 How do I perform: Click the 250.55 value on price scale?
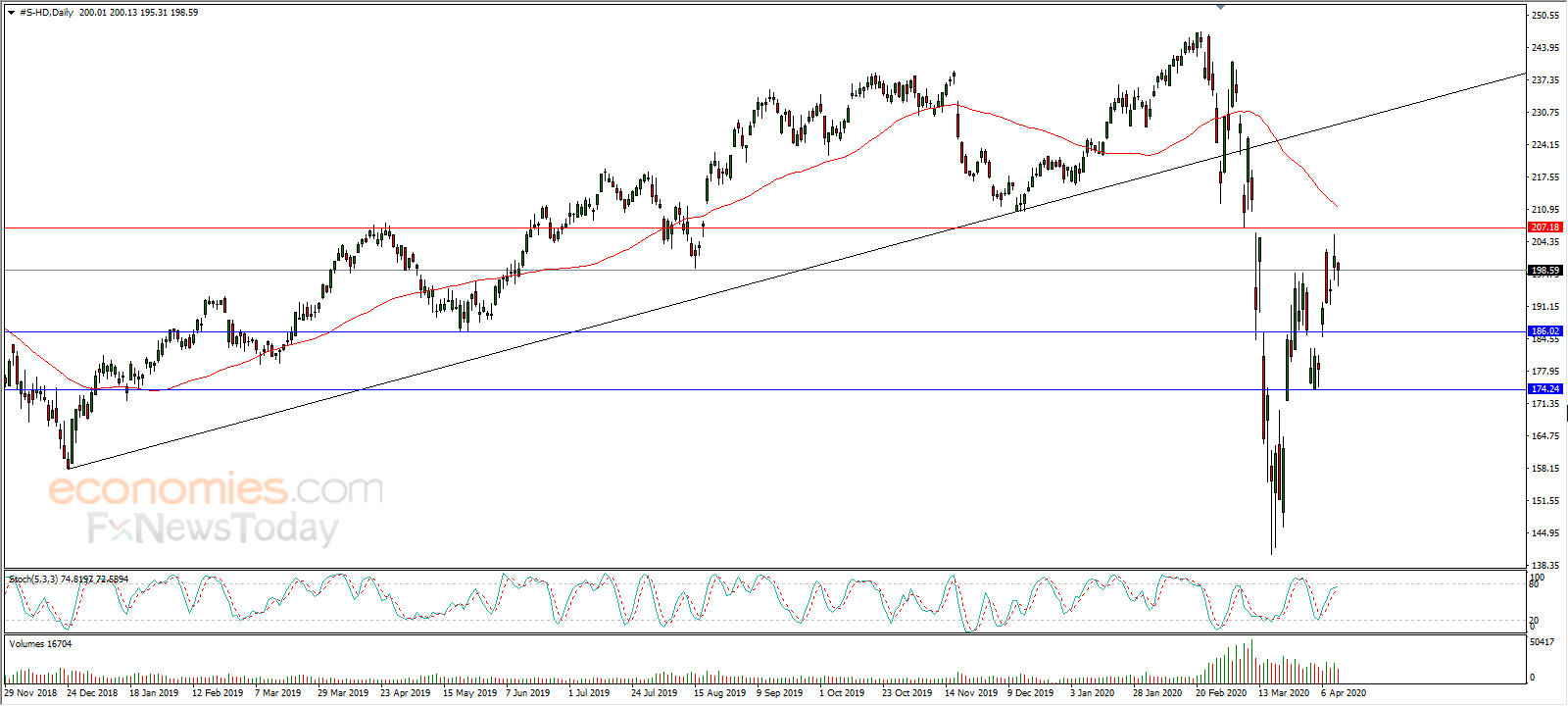(x=1545, y=16)
